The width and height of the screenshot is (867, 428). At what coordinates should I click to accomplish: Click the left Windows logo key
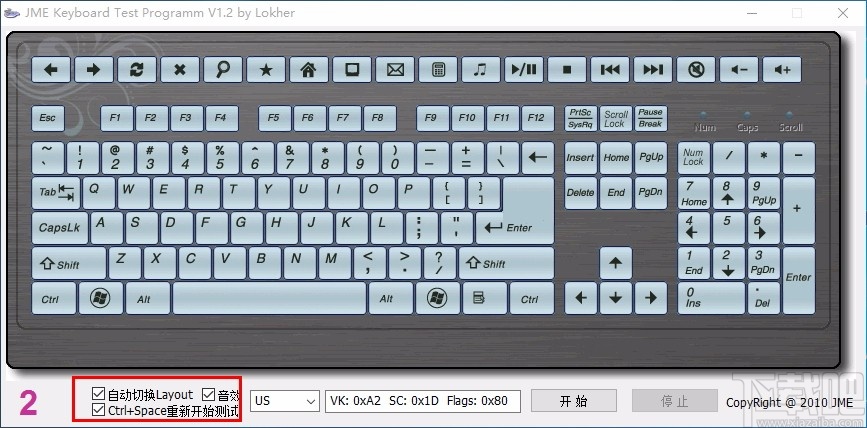click(x=101, y=299)
